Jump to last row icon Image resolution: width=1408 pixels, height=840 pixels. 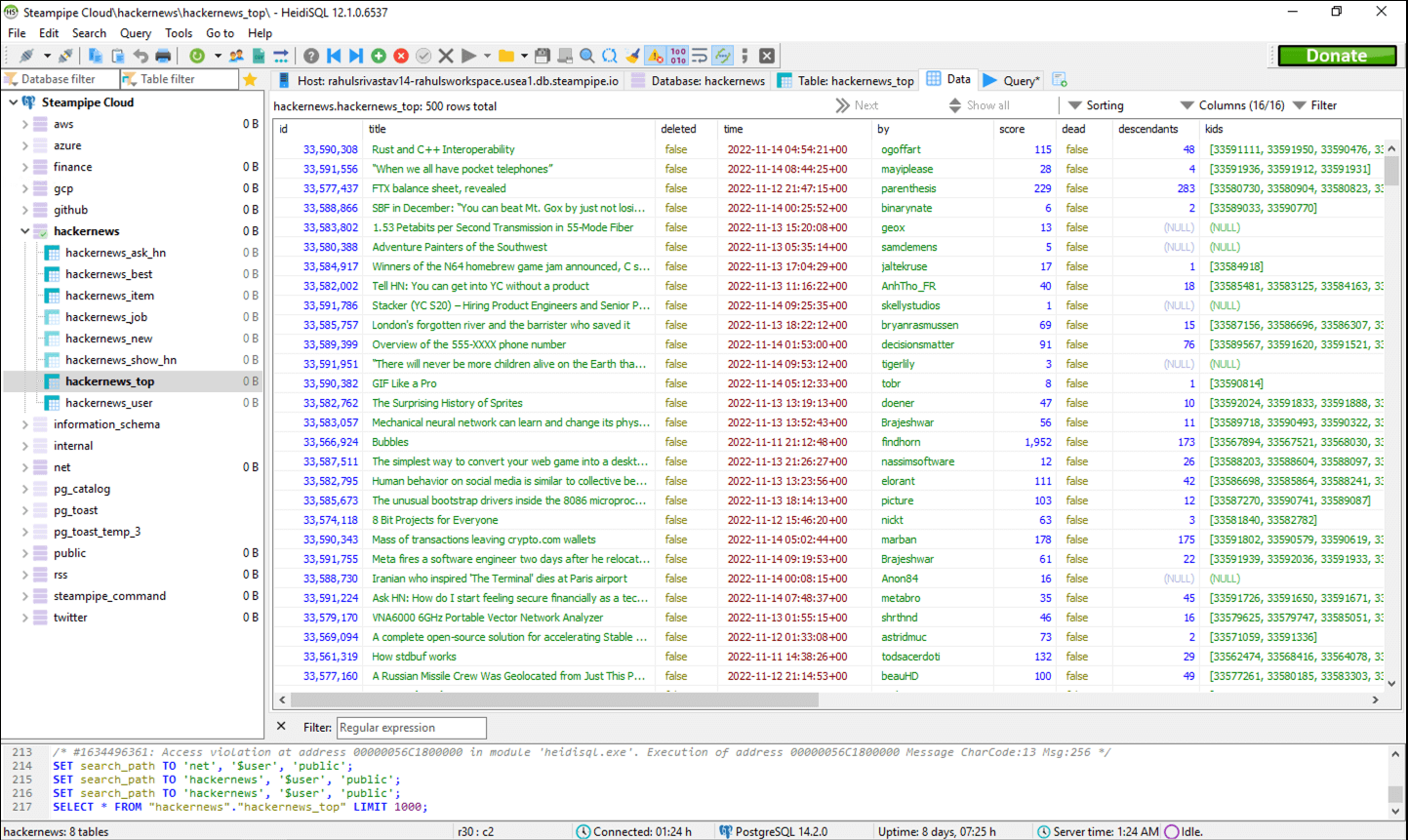[x=356, y=56]
